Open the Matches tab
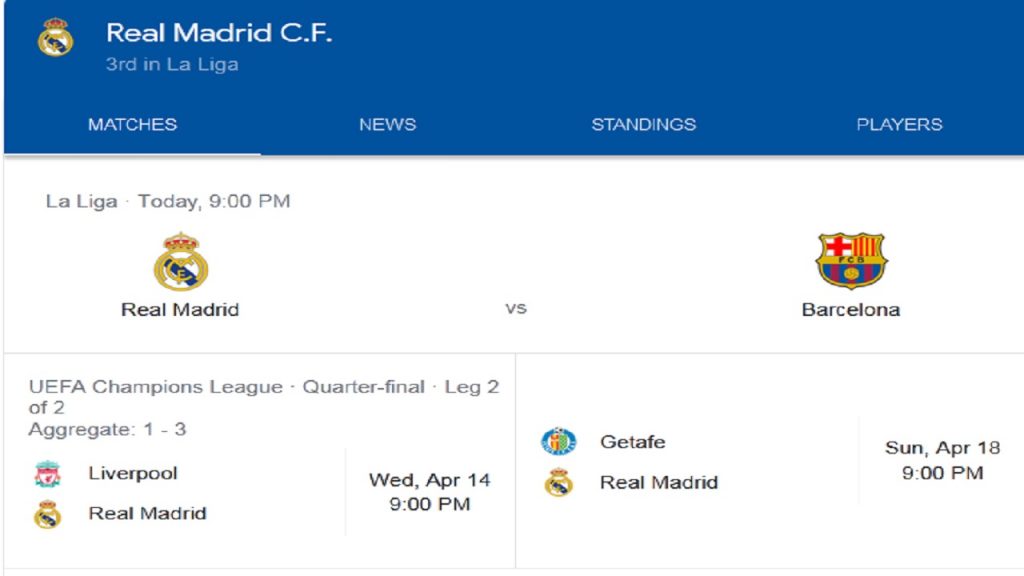1024x576 pixels. (133, 125)
